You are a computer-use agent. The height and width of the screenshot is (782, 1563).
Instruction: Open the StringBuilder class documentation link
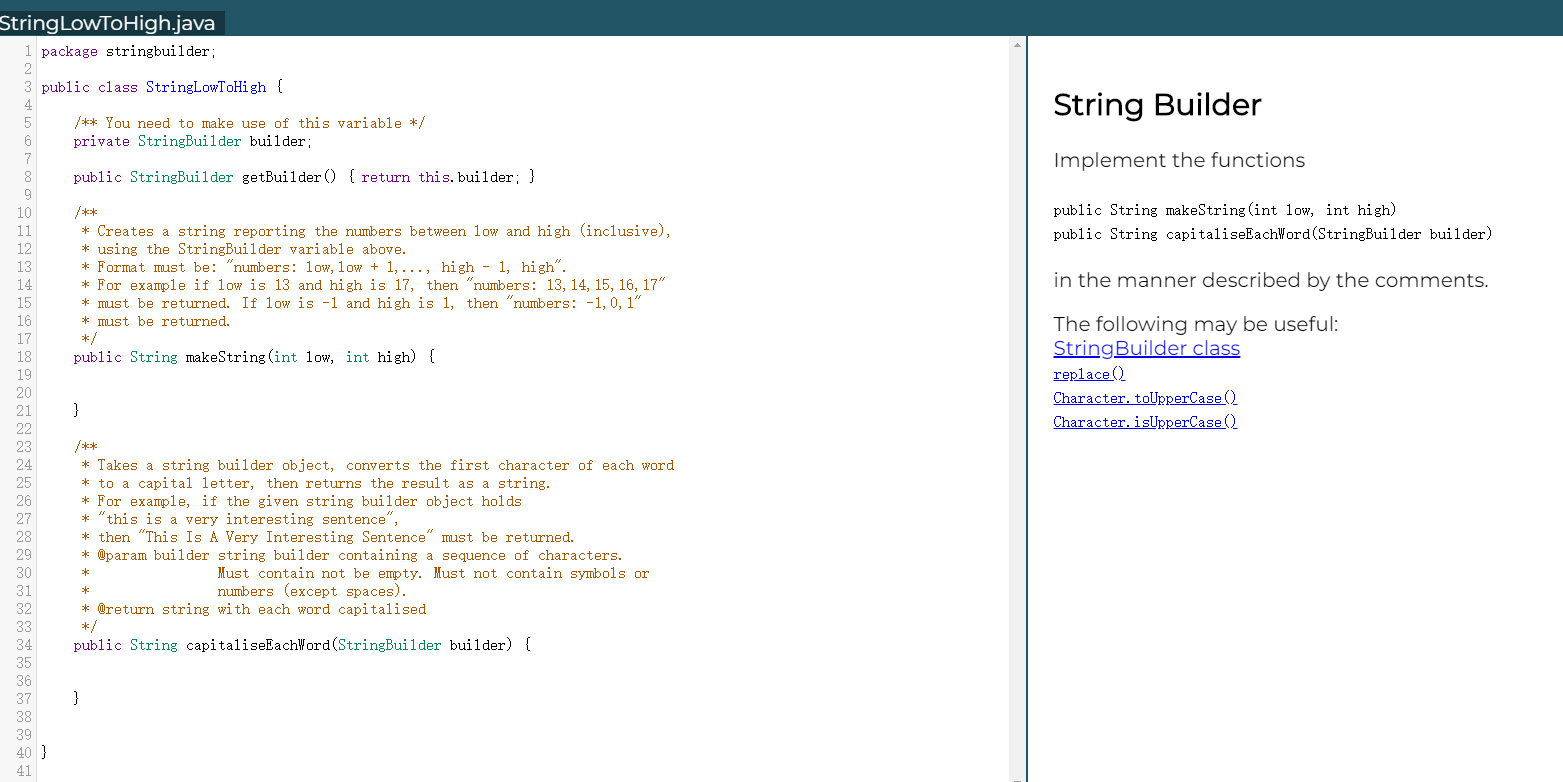coord(1146,348)
